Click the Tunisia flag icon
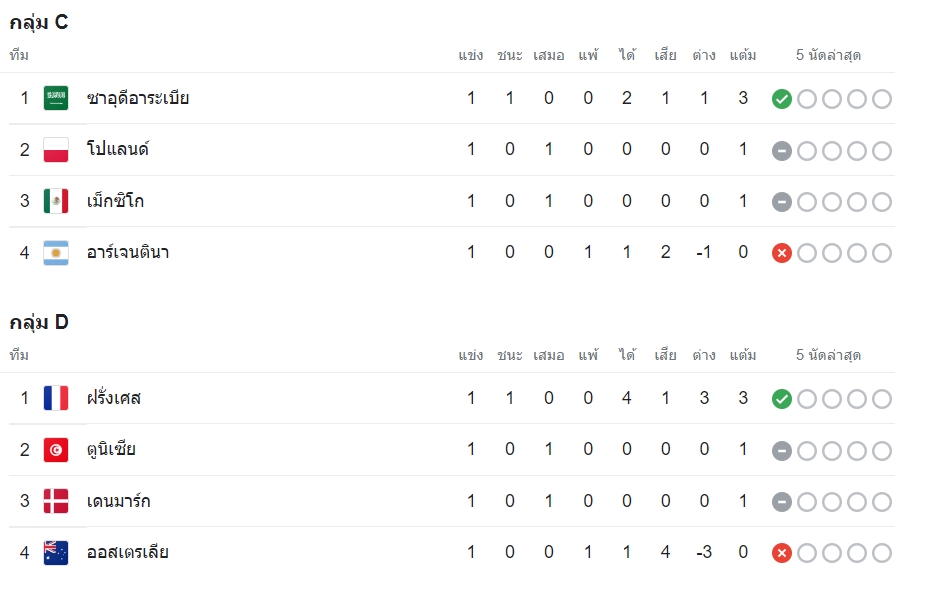The height and width of the screenshot is (594, 925). point(56,450)
